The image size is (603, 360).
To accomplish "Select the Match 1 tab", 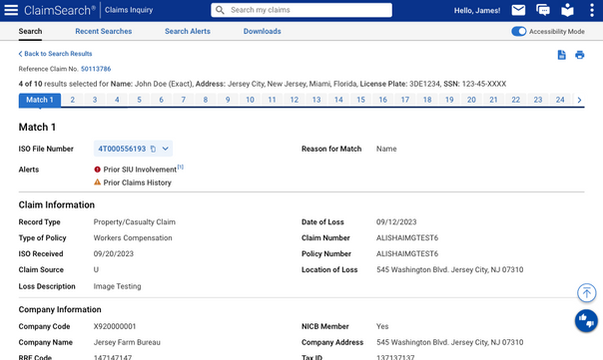I will tap(40, 100).
